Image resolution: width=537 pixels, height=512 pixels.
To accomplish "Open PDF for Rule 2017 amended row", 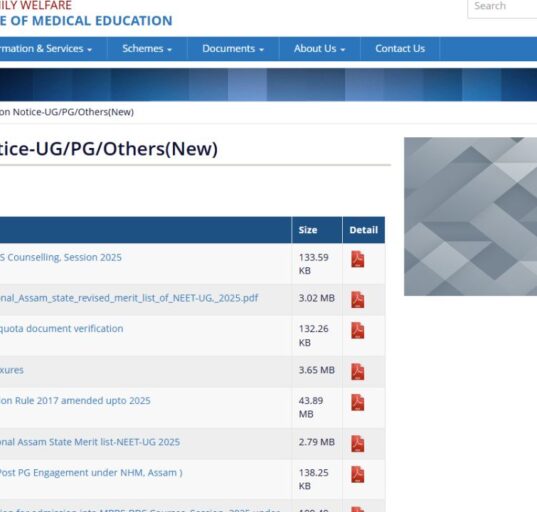I will pyautogui.click(x=358, y=402).
